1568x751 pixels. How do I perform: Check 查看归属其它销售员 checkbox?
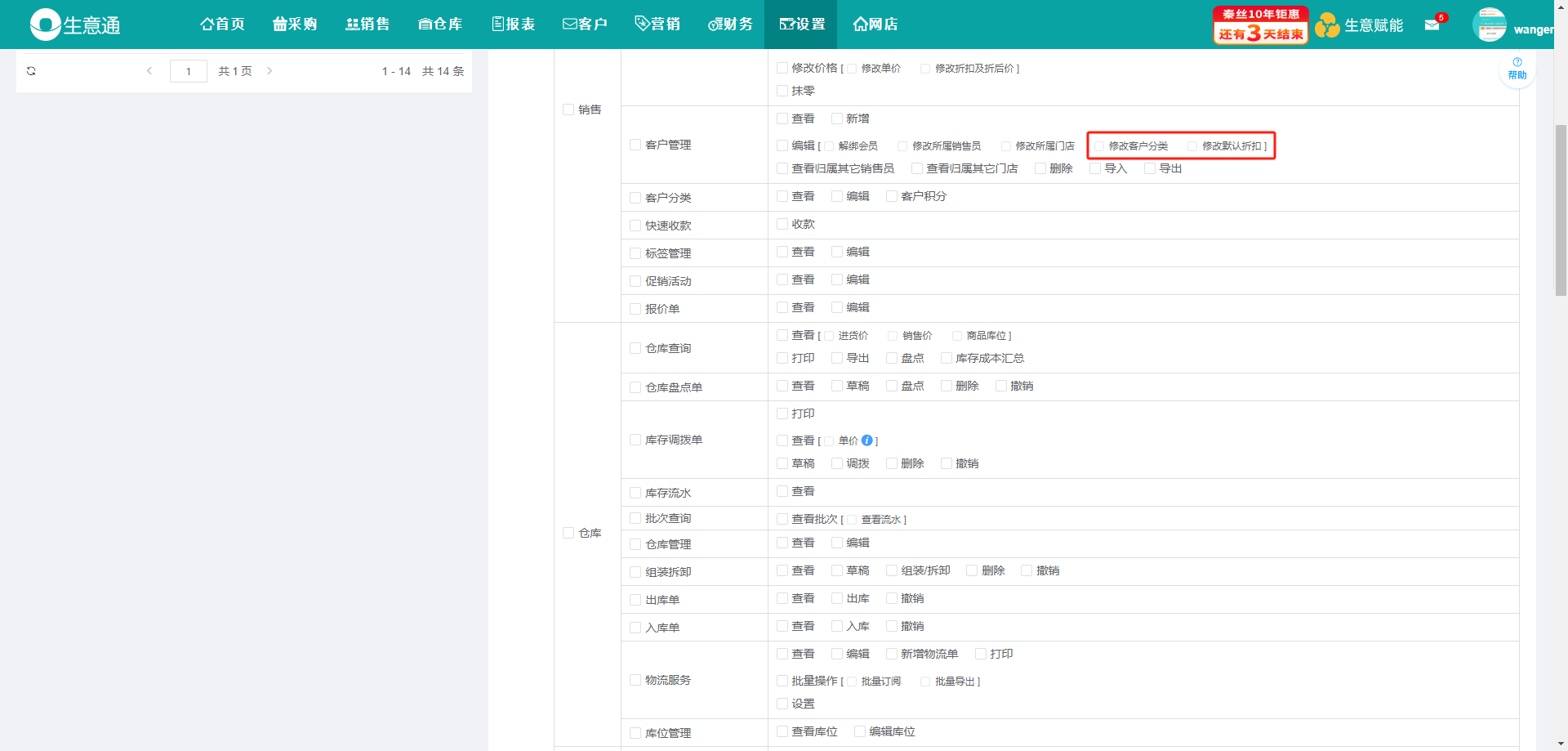pyautogui.click(x=782, y=168)
